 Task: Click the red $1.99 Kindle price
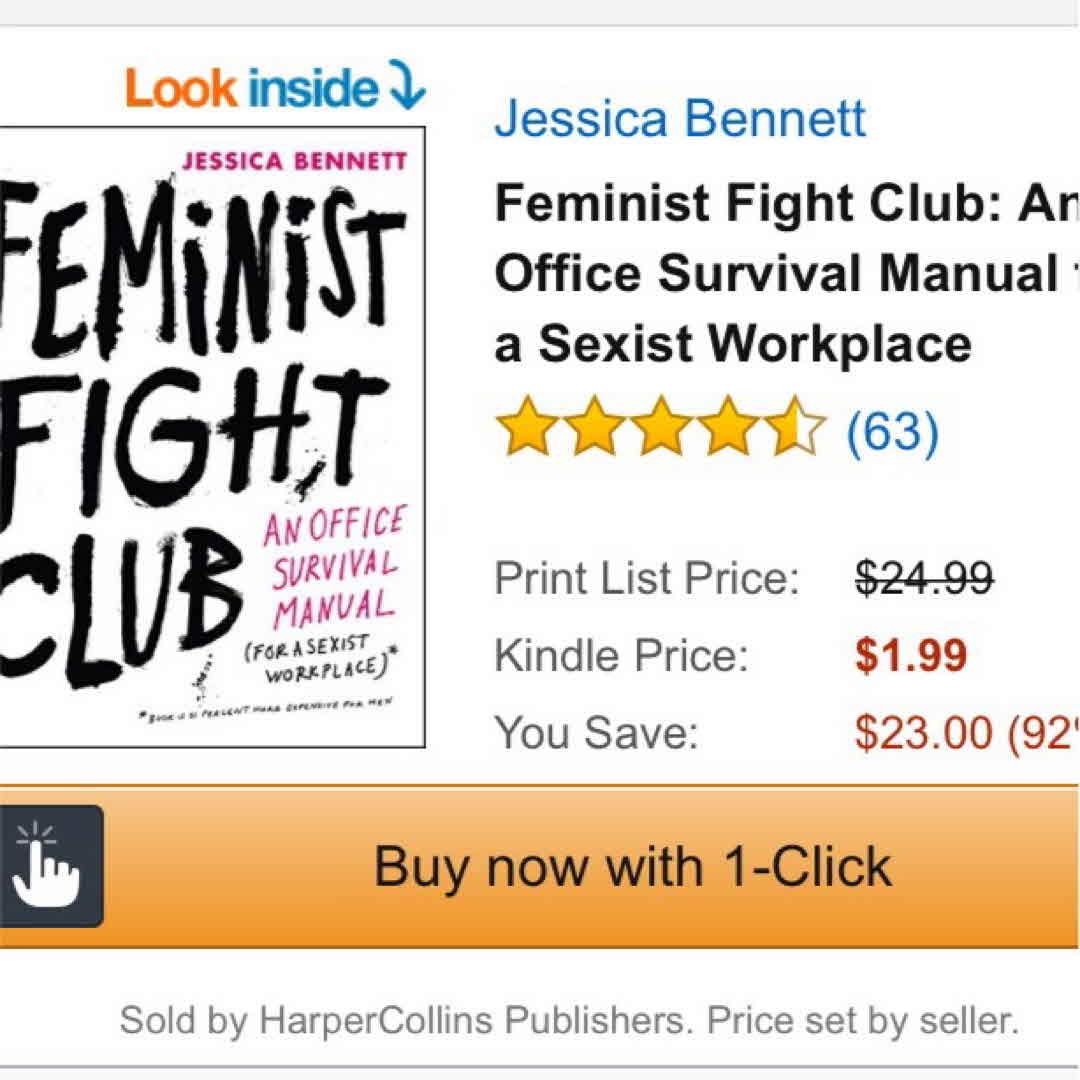click(x=911, y=655)
